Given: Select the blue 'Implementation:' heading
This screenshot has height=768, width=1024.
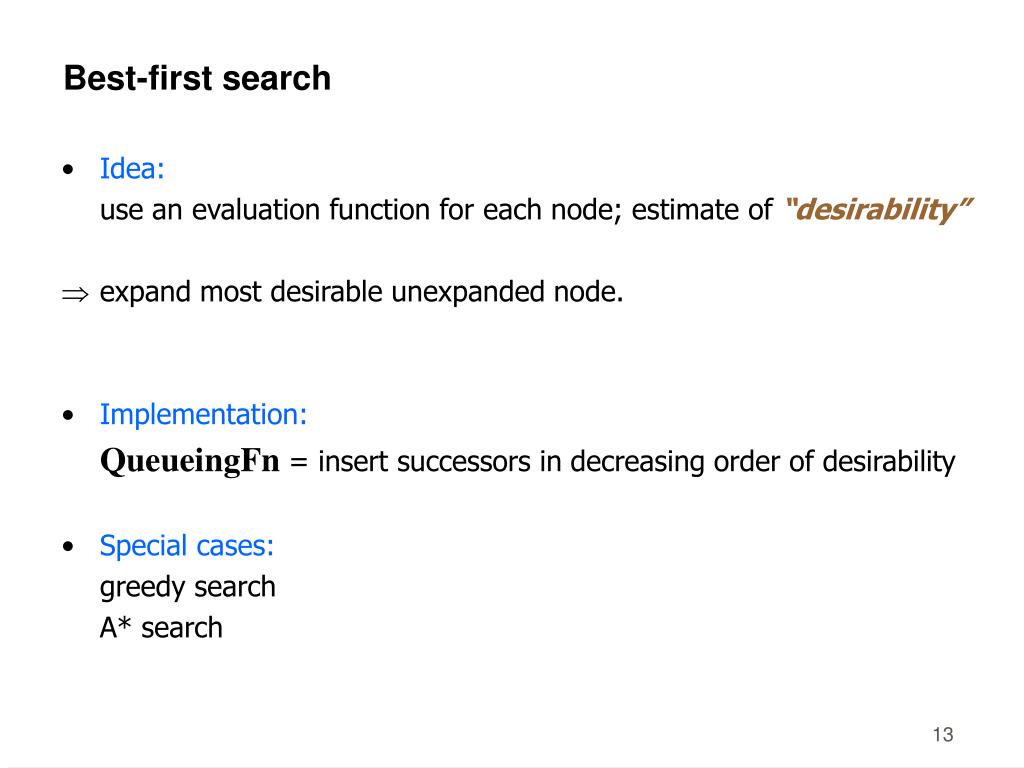Looking at the screenshot, I should pyautogui.click(x=203, y=415).
